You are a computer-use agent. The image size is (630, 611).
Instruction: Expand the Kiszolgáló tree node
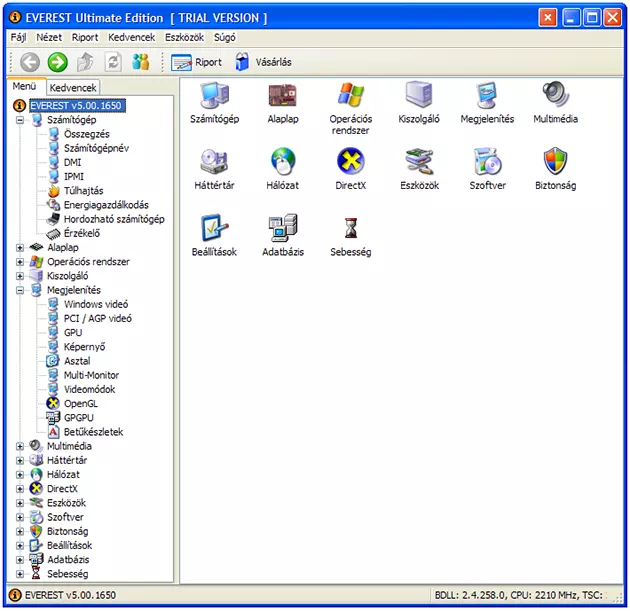[x=20, y=276]
